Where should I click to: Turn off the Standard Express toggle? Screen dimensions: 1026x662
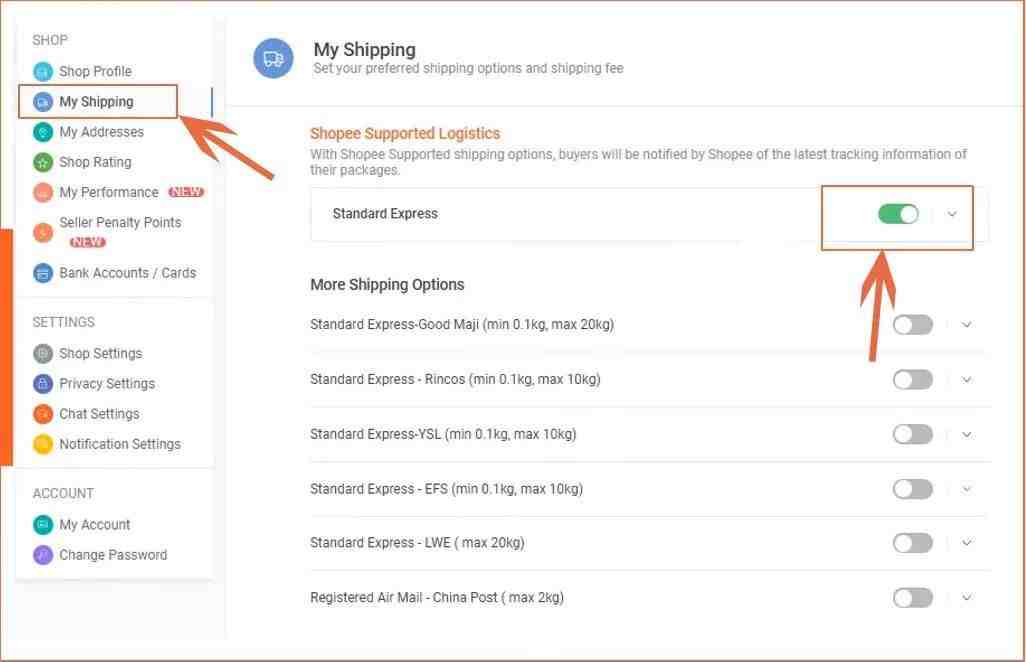click(898, 214)
